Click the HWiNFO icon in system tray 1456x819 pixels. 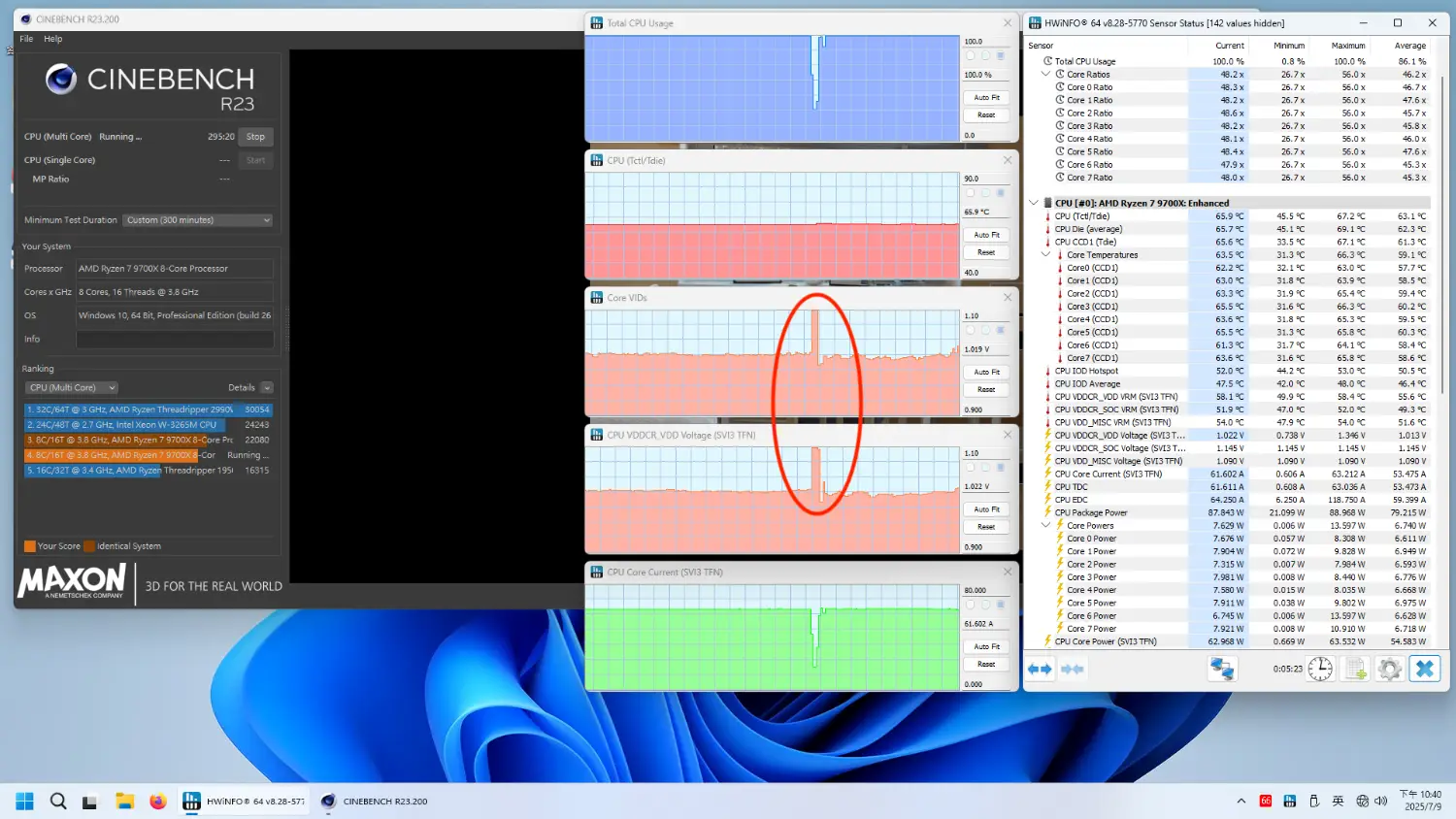[1289, 802]
